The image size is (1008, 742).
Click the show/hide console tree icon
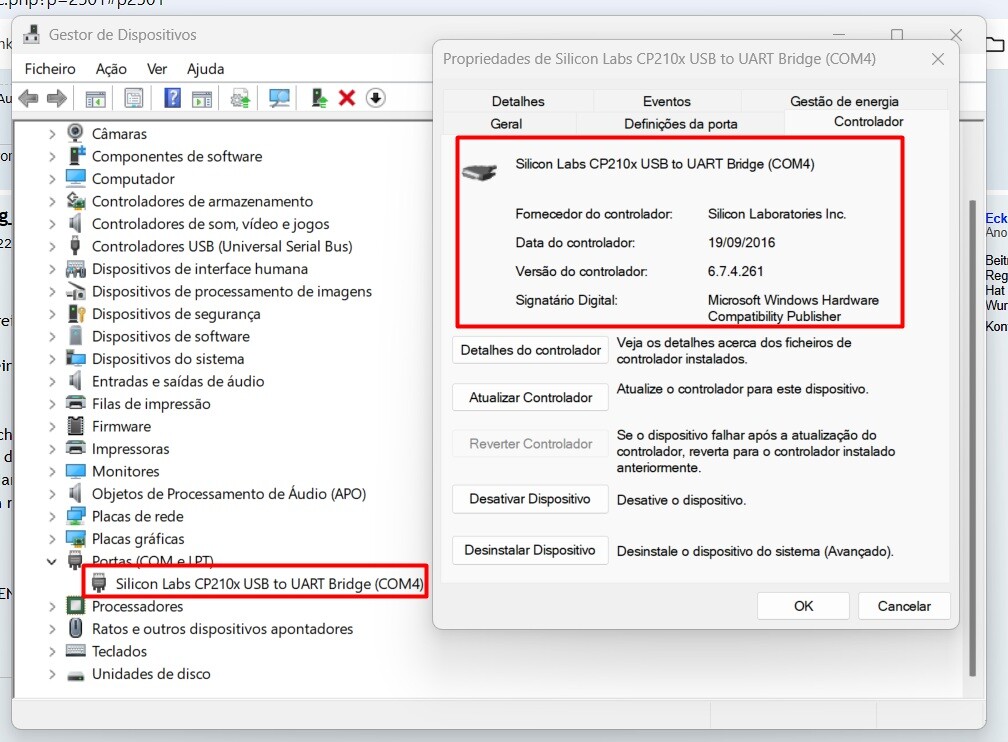pyautogui.click(x=95, y=98)
